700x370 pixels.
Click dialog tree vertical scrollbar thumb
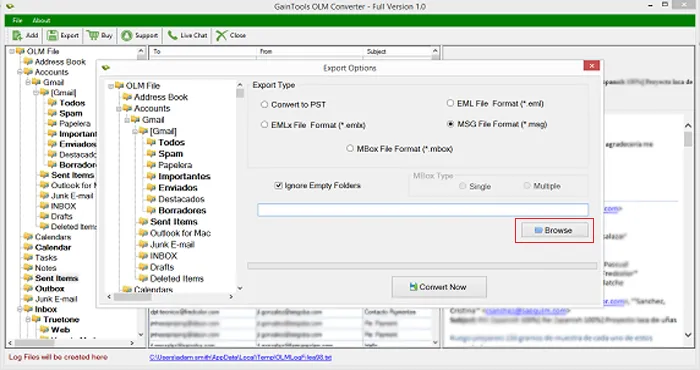pyautogui.click(x=240, y=93)
